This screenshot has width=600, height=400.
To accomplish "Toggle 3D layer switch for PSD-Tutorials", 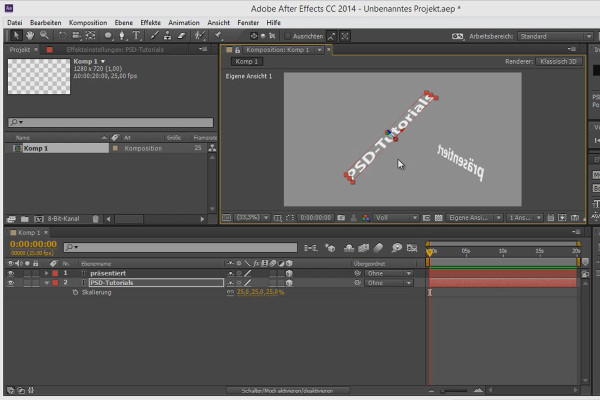I will [x=289, y=283].
